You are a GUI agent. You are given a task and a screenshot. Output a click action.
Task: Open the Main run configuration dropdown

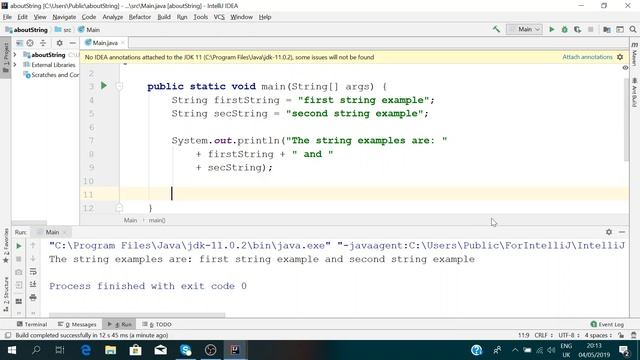click(524, 29)
